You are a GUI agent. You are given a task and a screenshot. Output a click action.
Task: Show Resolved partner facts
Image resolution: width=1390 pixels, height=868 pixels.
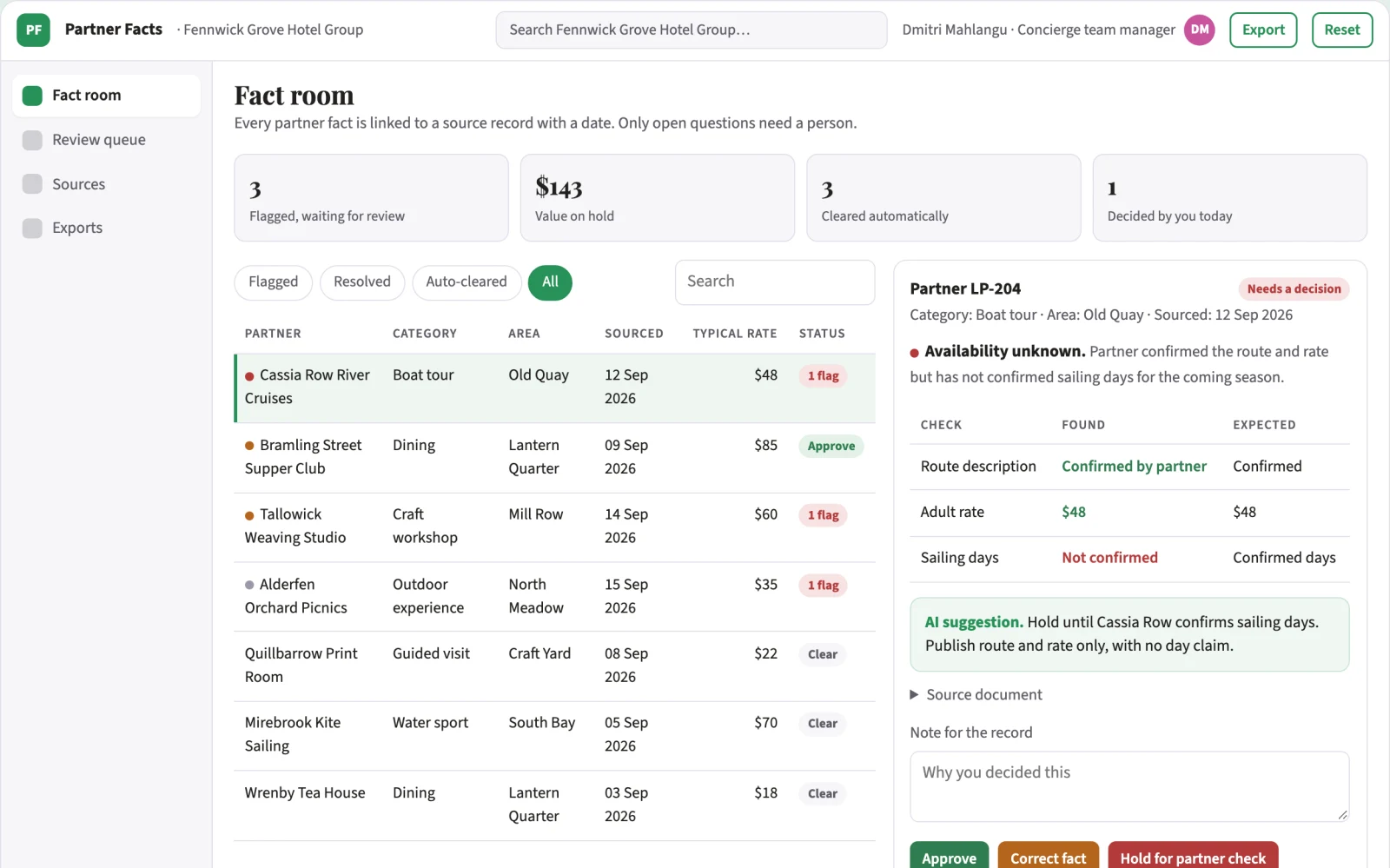point(362,282)
